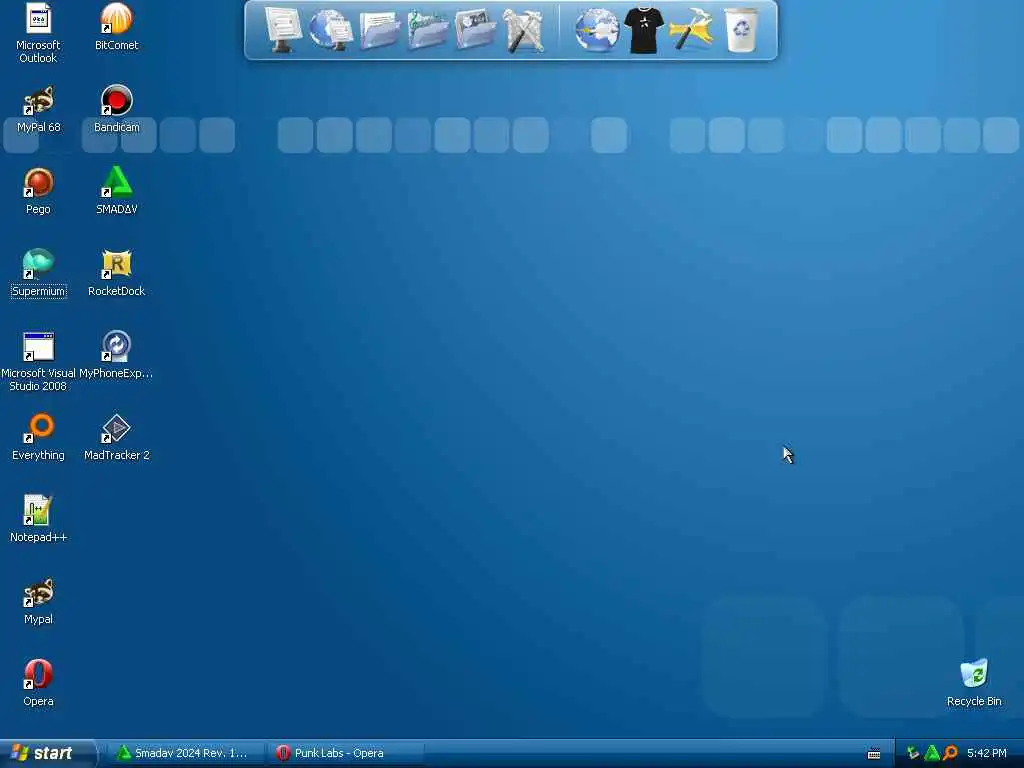
Task: Select the Pego desktop shortcut
Action: [x=38, y=191]
